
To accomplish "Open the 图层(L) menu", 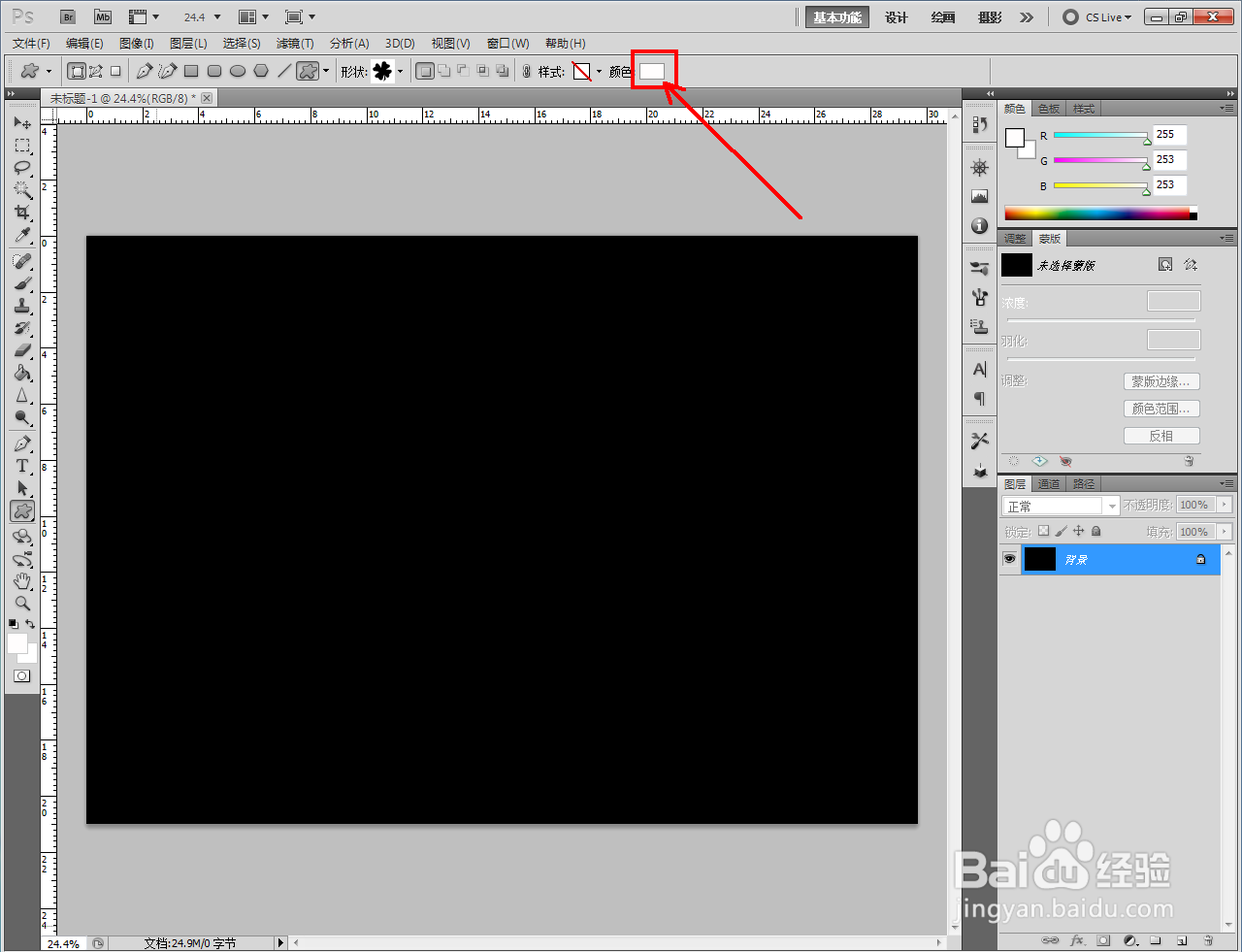I will (188, 44).
